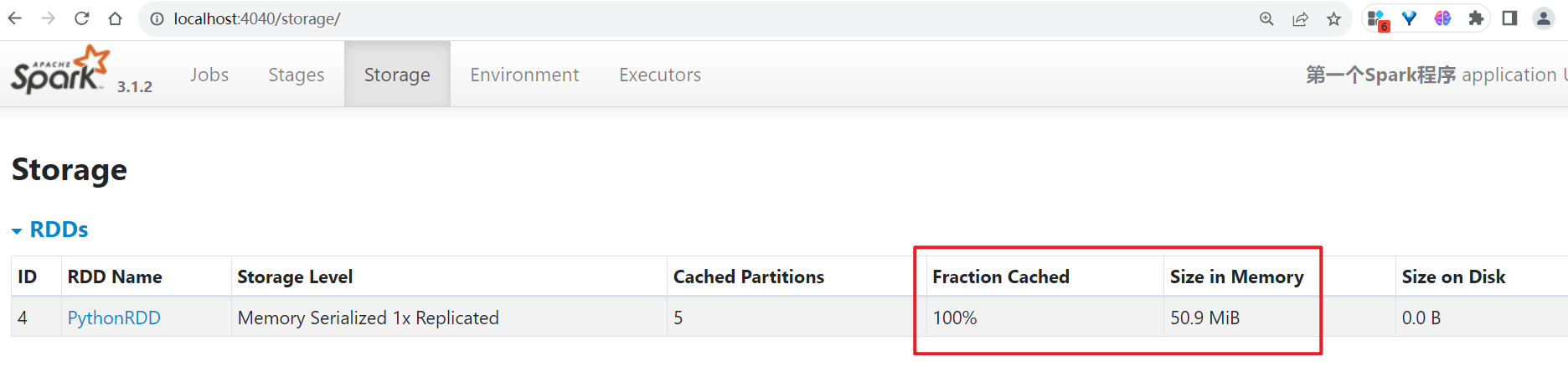Switch to the Stages tab
This screenshot has height=372, width=1568.
(296, 75)
